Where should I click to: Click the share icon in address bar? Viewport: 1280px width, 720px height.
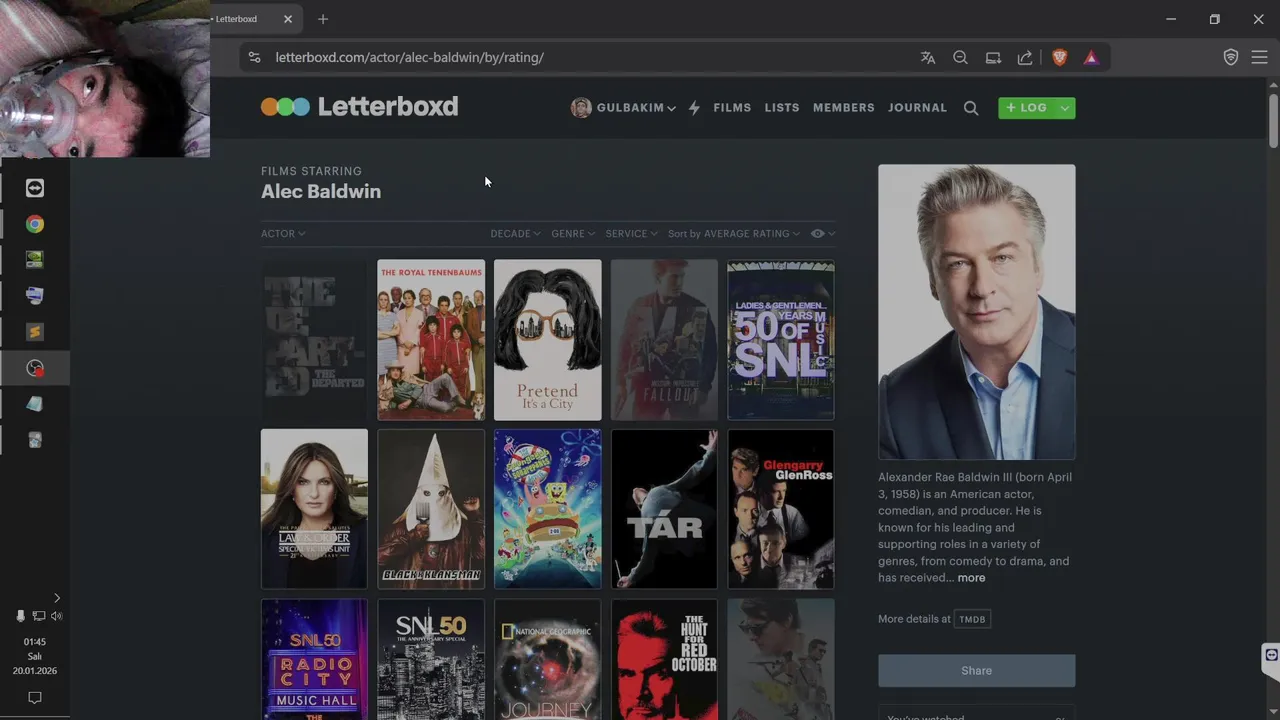(x=1025, y=58)
